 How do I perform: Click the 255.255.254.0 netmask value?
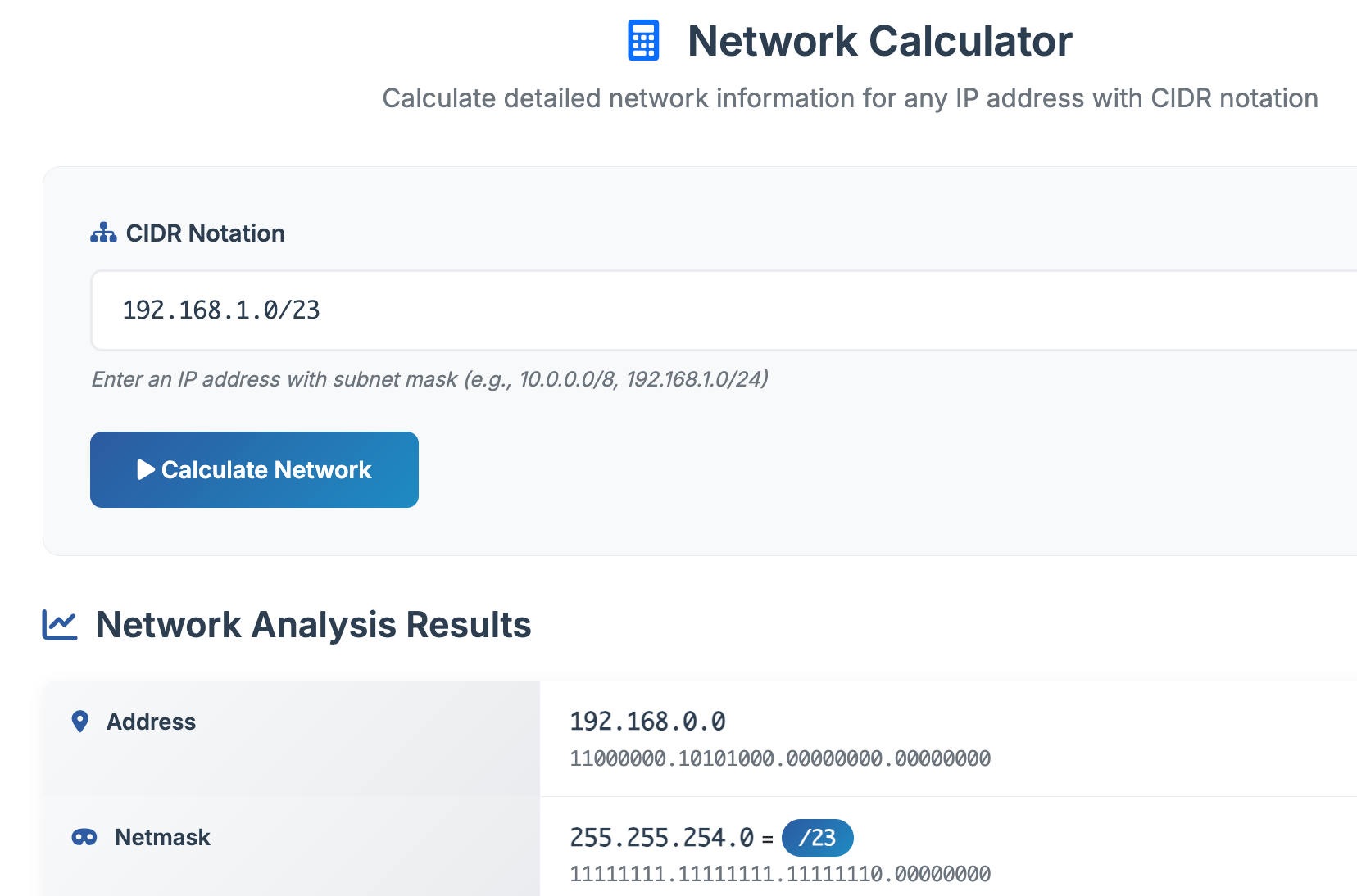tap(661, 838)
